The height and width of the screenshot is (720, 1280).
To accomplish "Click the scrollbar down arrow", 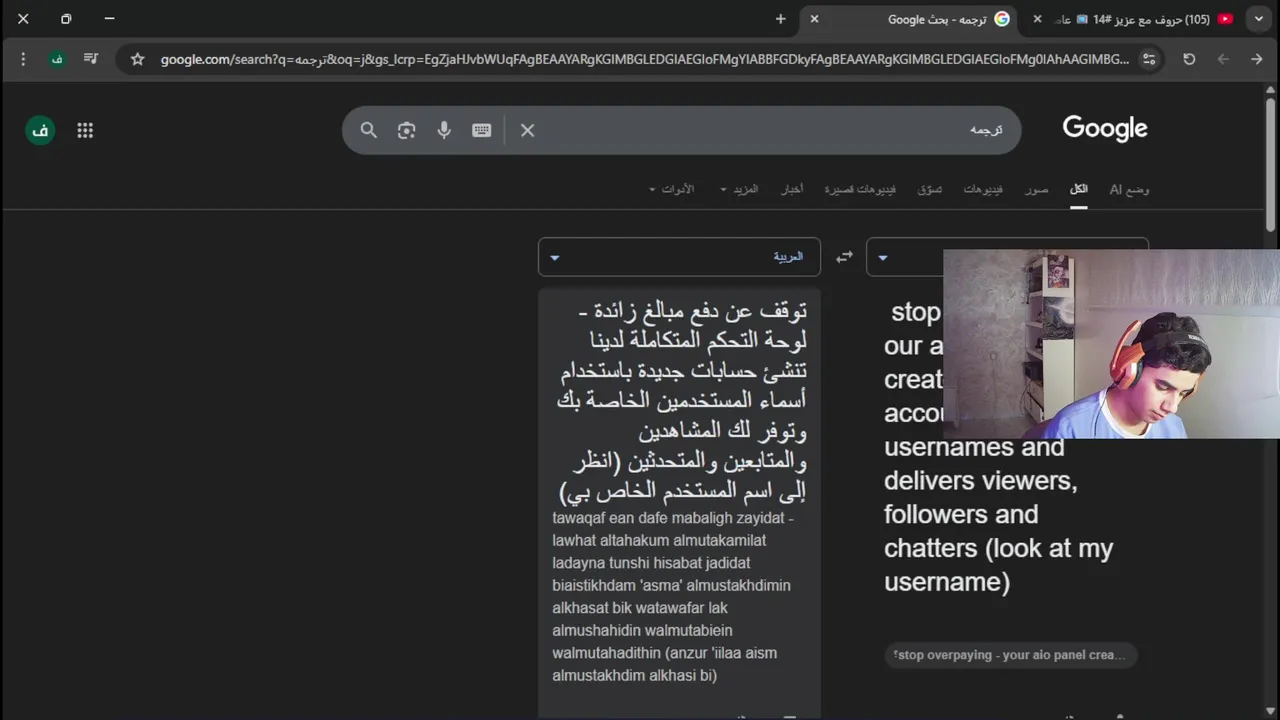I will (1271, 711).
